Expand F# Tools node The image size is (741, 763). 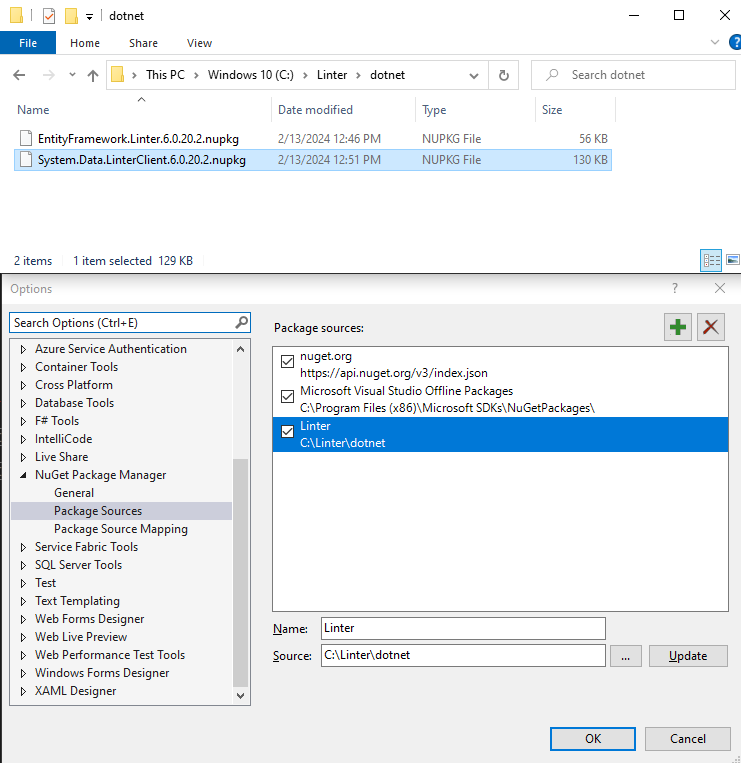[x=23, y=421]
